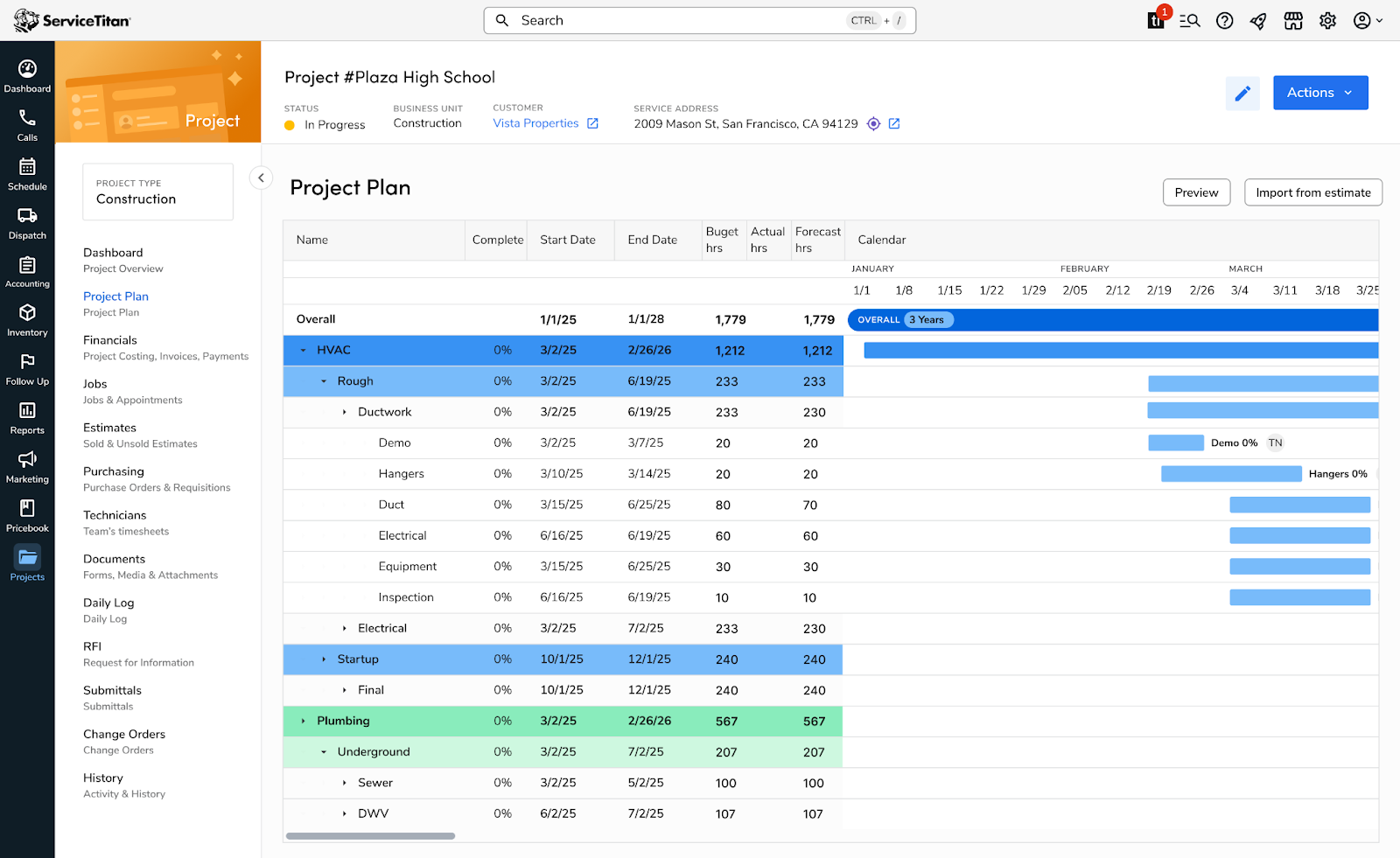The height and width of the screenshot is (858, 1400).
Task: Open the Dispatch truck icon
Action: click(x=27, y=216)
